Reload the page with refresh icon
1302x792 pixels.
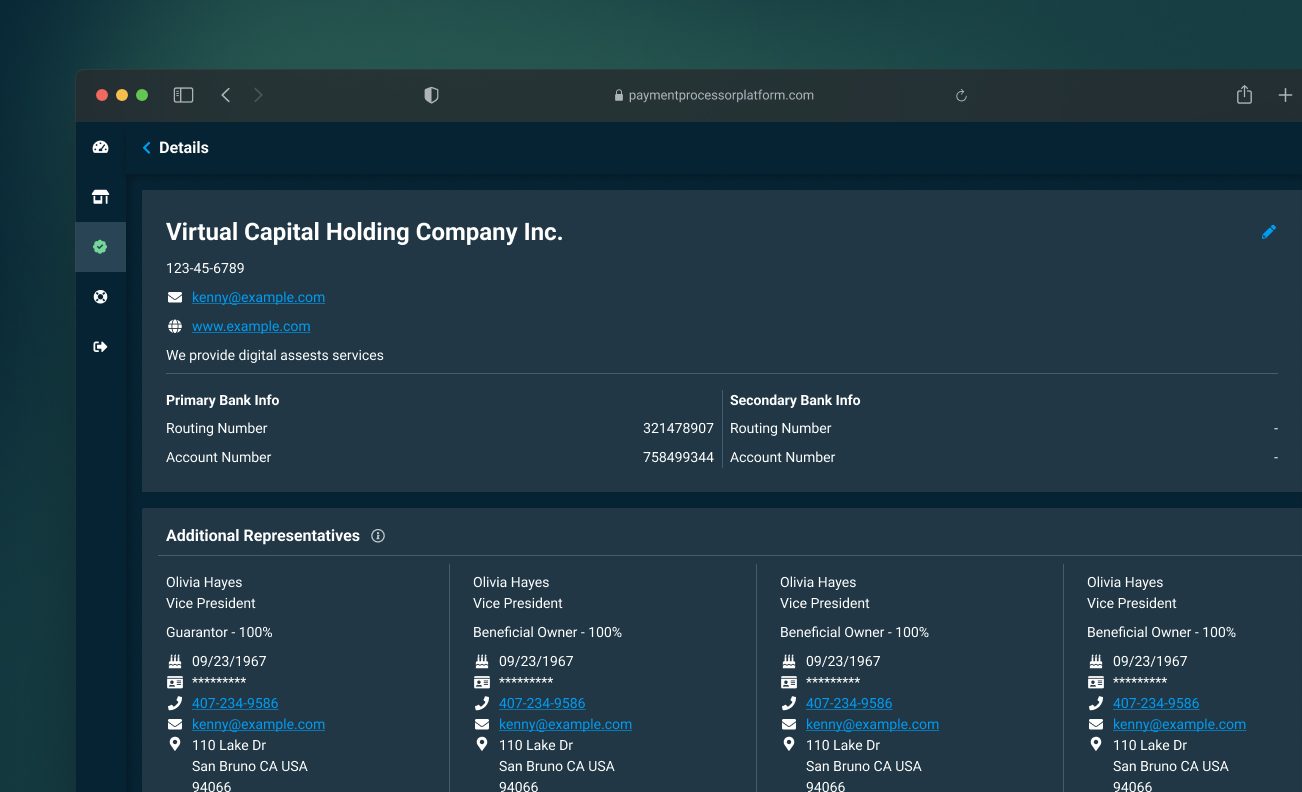[961, 96]
